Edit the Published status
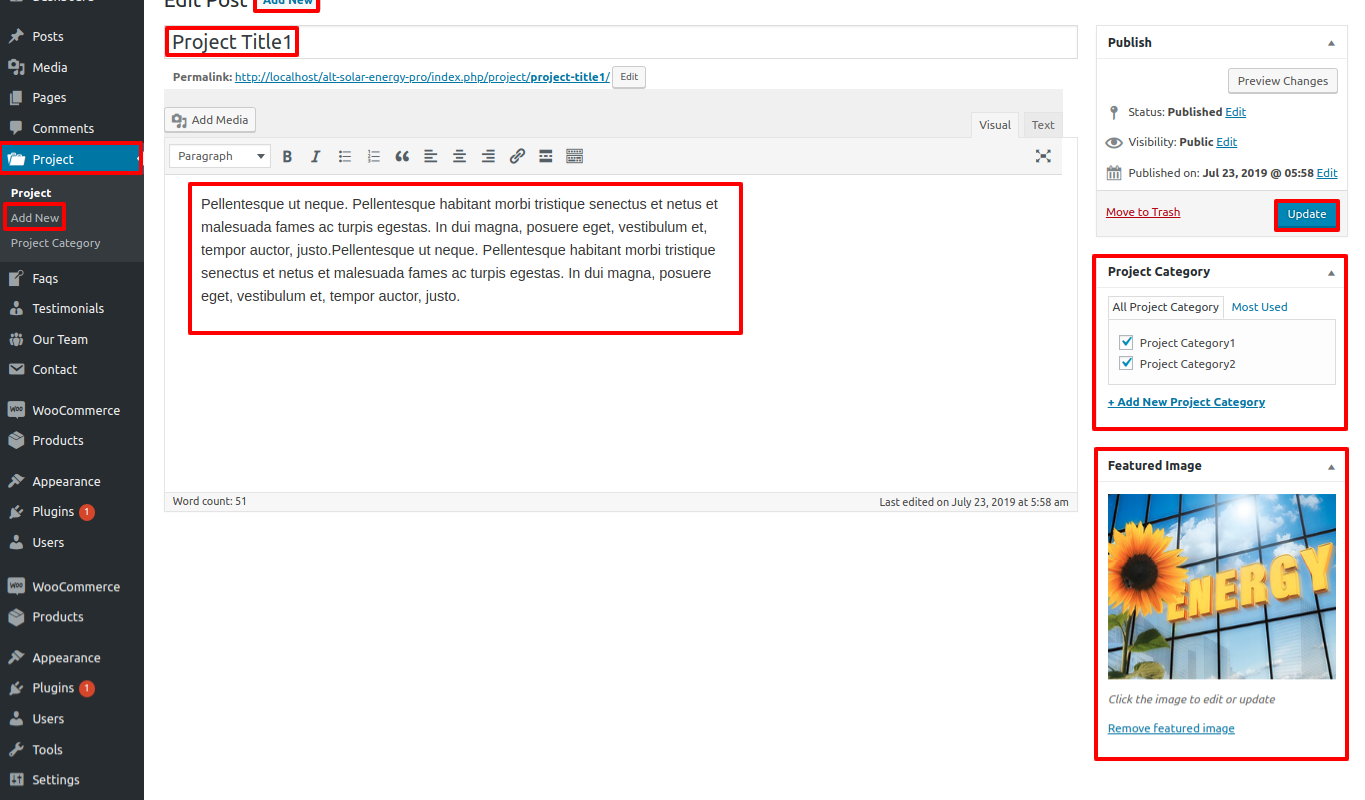1365x800 pixels. point(1236,112)
